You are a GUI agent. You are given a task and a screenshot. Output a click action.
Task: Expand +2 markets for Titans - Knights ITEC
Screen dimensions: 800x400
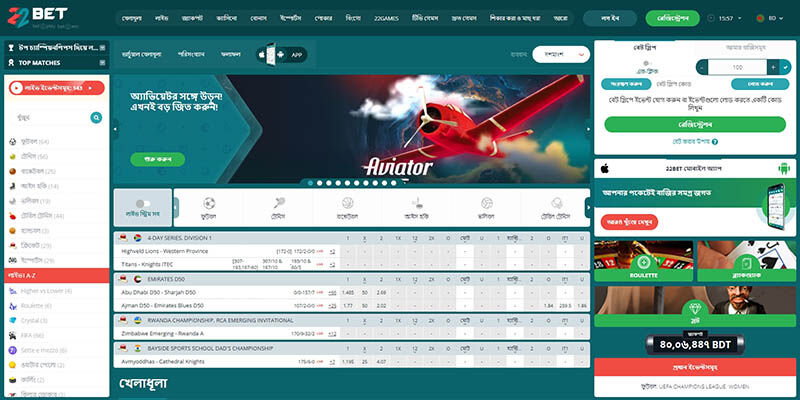(x=332, y=264)
